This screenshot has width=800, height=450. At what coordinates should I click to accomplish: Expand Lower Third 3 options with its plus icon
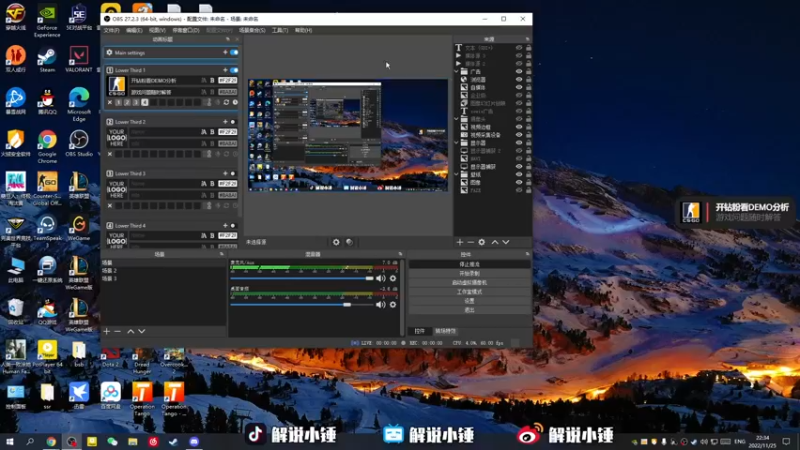225,173
